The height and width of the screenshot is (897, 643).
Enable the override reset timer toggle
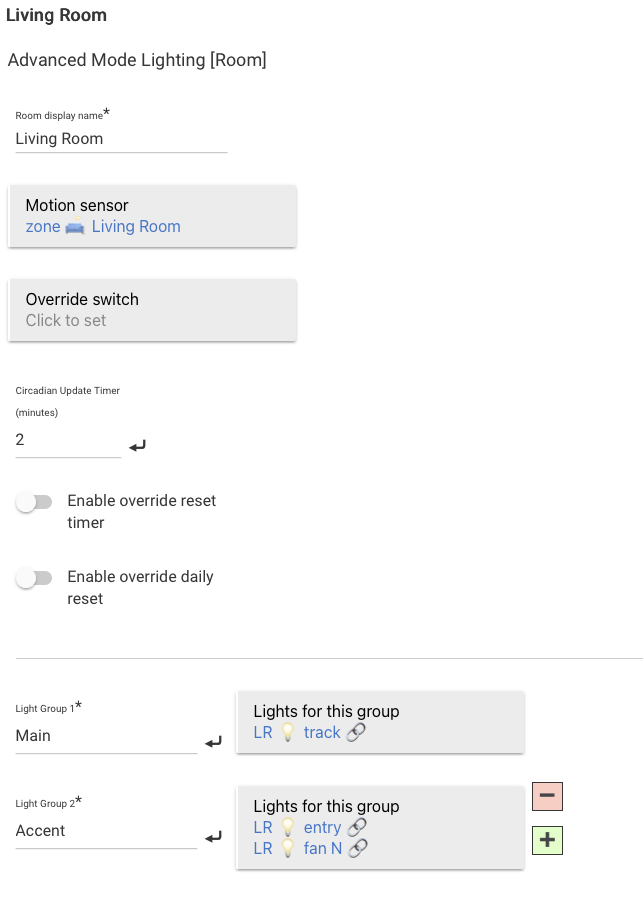[x=34, y=502]
